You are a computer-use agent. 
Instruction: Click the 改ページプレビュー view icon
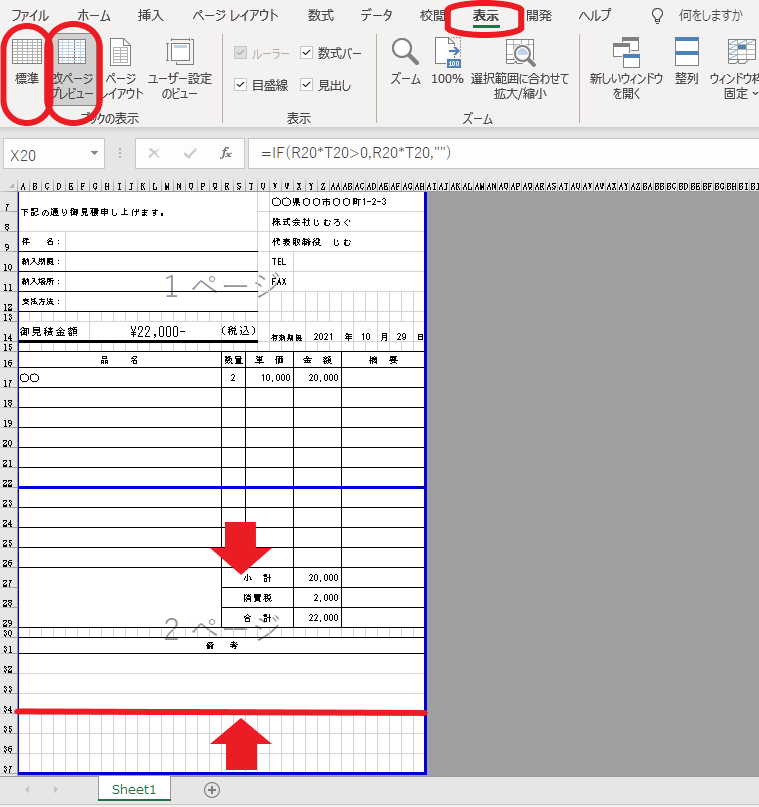pyautogui.click(x=71, y=52)
